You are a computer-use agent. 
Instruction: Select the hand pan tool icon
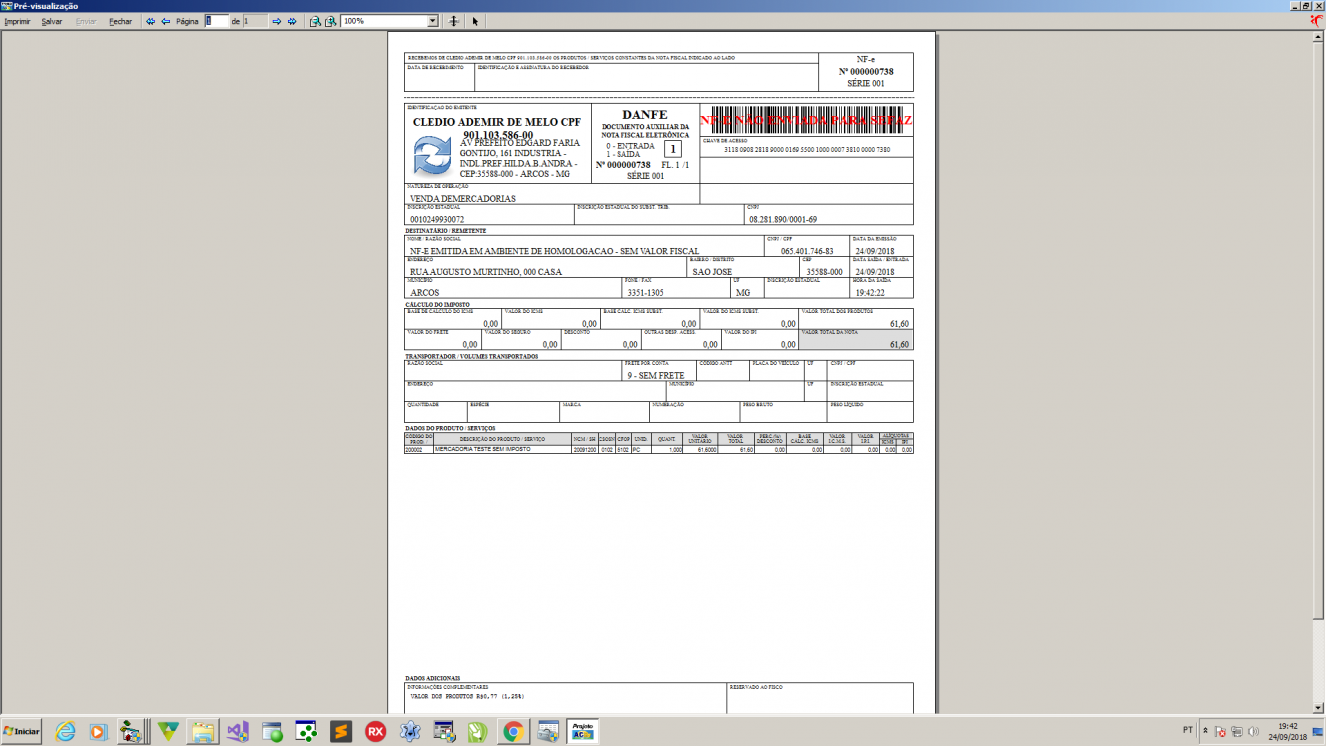[x=454, y=21]
